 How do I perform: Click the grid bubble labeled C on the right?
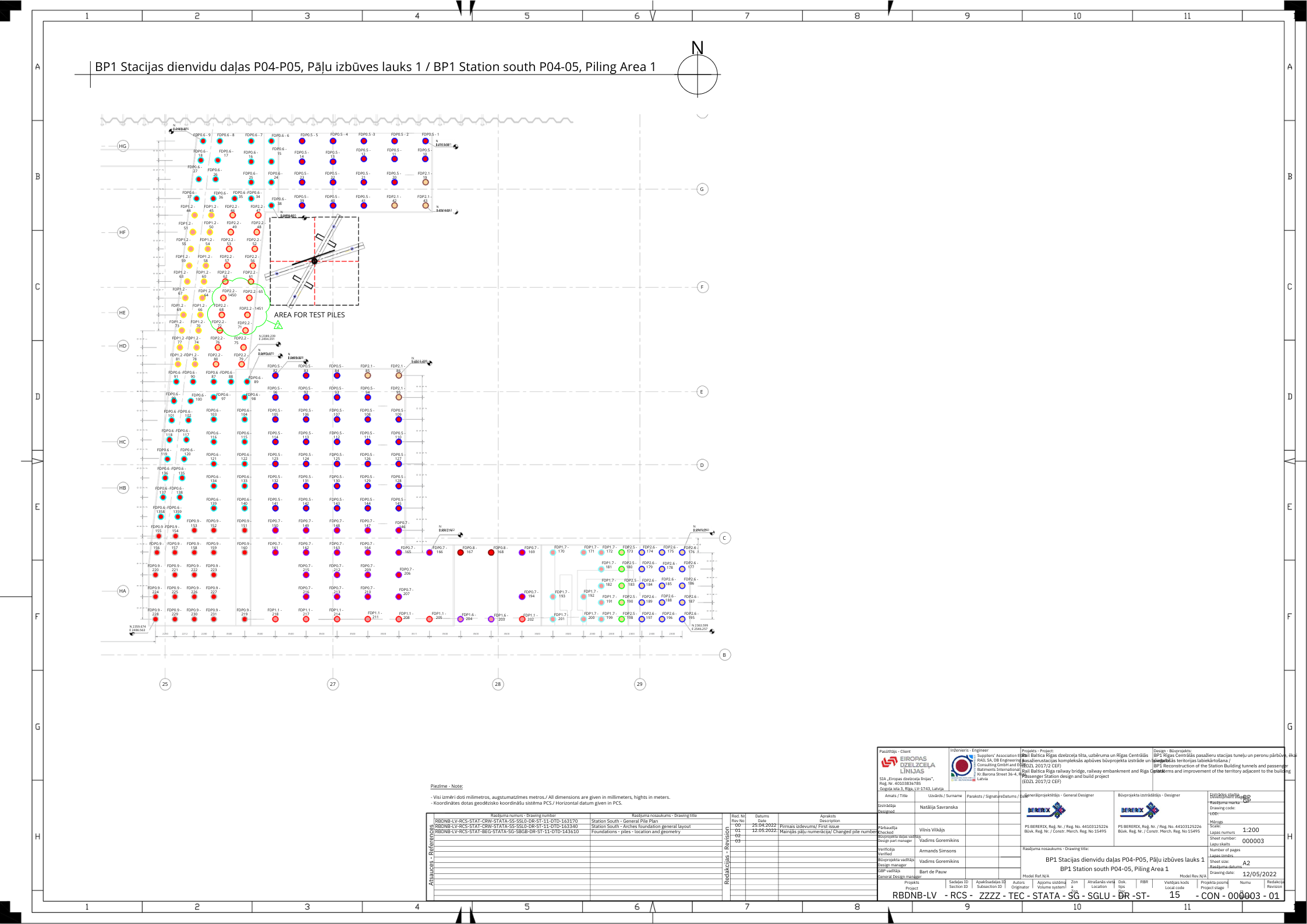coord(724,538)
